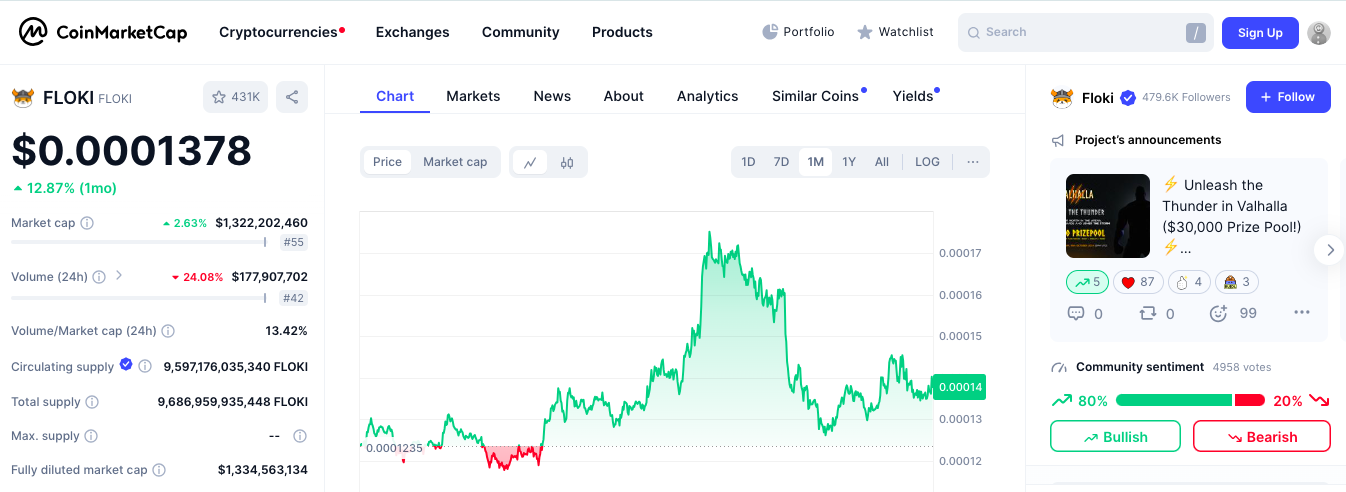Open Unleash the Thunder announcement text
The height and width of the screenshot is (492, 1346).
(1232, 216)
